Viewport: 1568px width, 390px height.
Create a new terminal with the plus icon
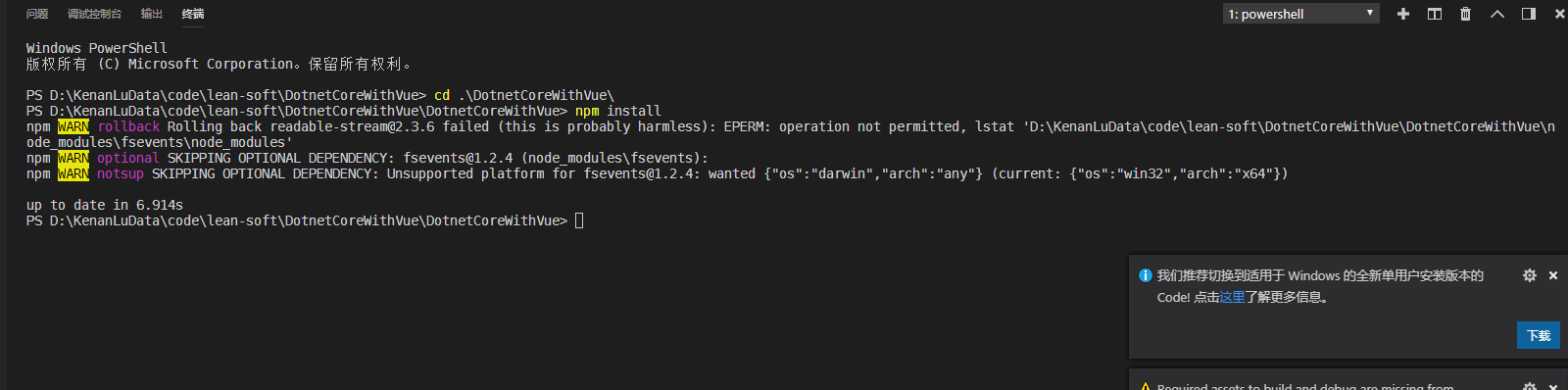(1403, 14)
